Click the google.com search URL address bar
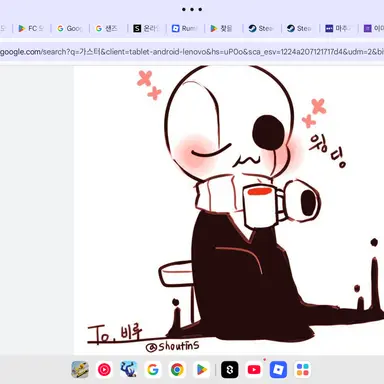The height and width of the screenshot is (384, 384). (192, 52)
